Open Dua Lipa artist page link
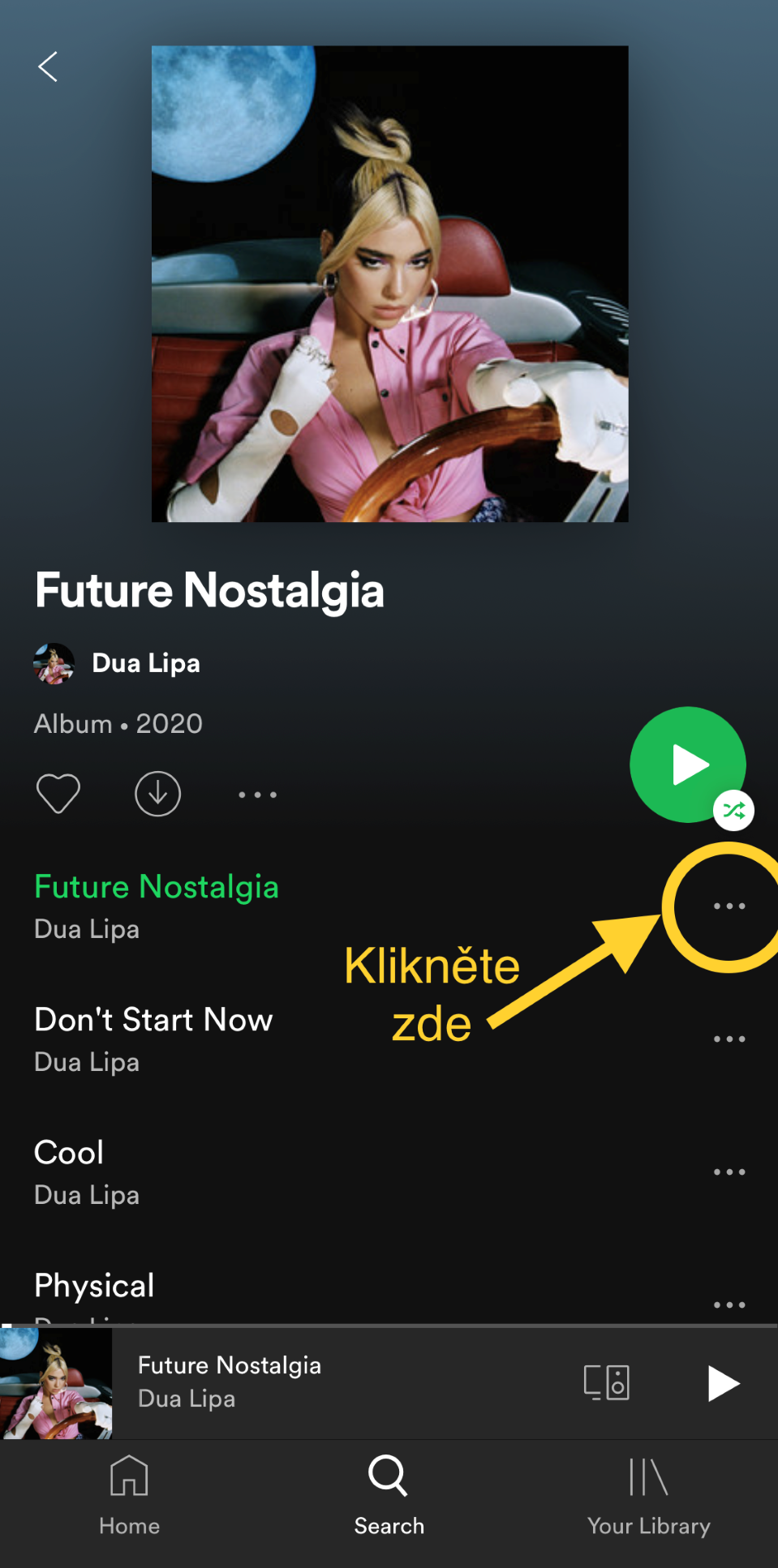 pyautogui.click(x=146, y=663)
